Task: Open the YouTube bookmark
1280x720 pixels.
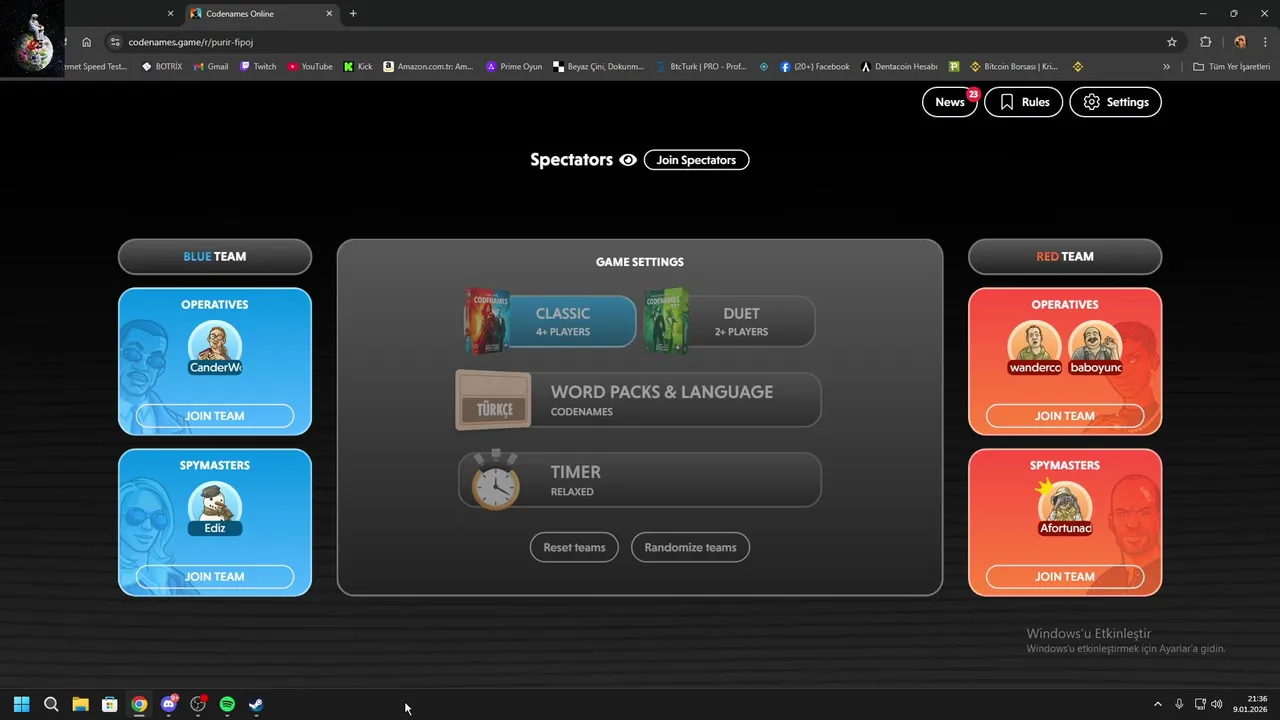Action: (310, 67)
